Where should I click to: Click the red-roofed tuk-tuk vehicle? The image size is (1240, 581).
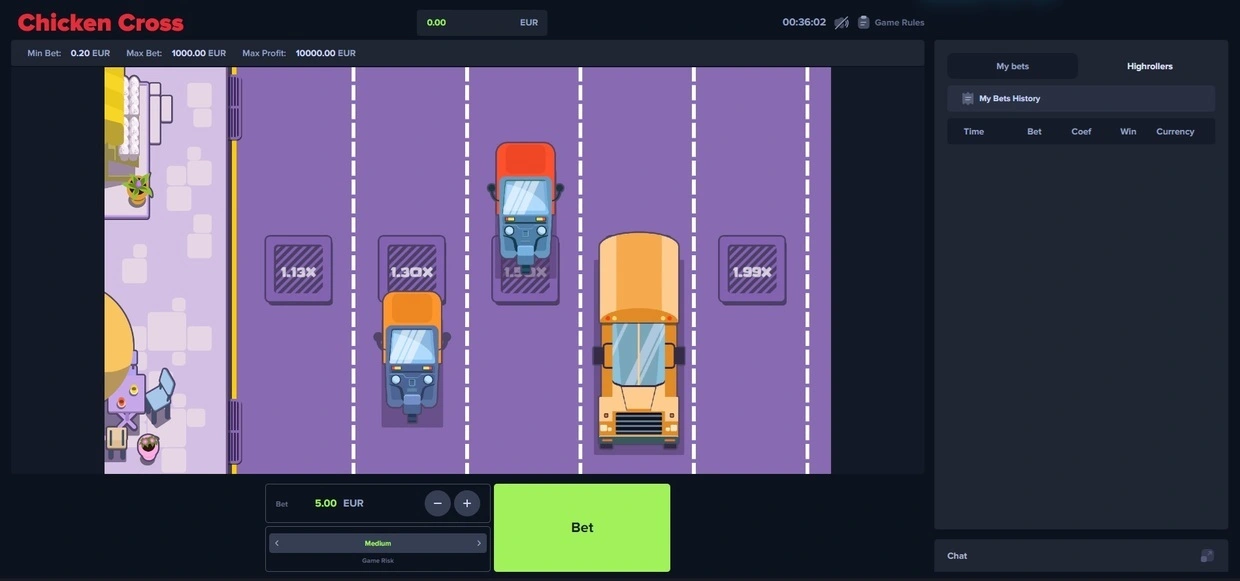coord(525,205)
